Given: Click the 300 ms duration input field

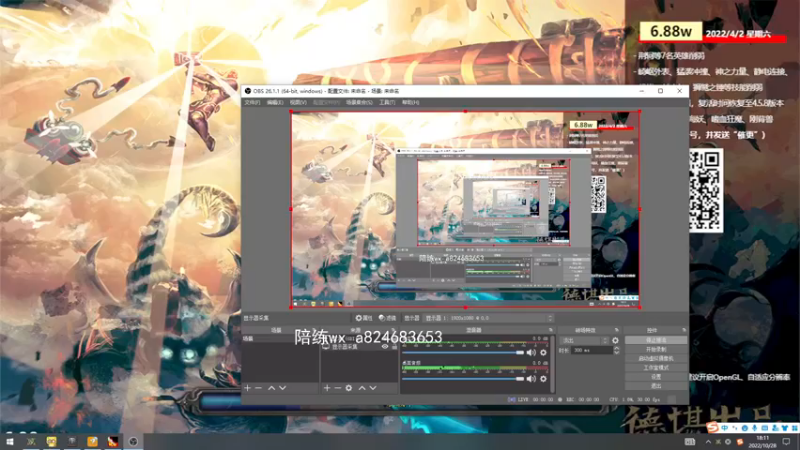Looking at the screenshot, I should [592, 351].
